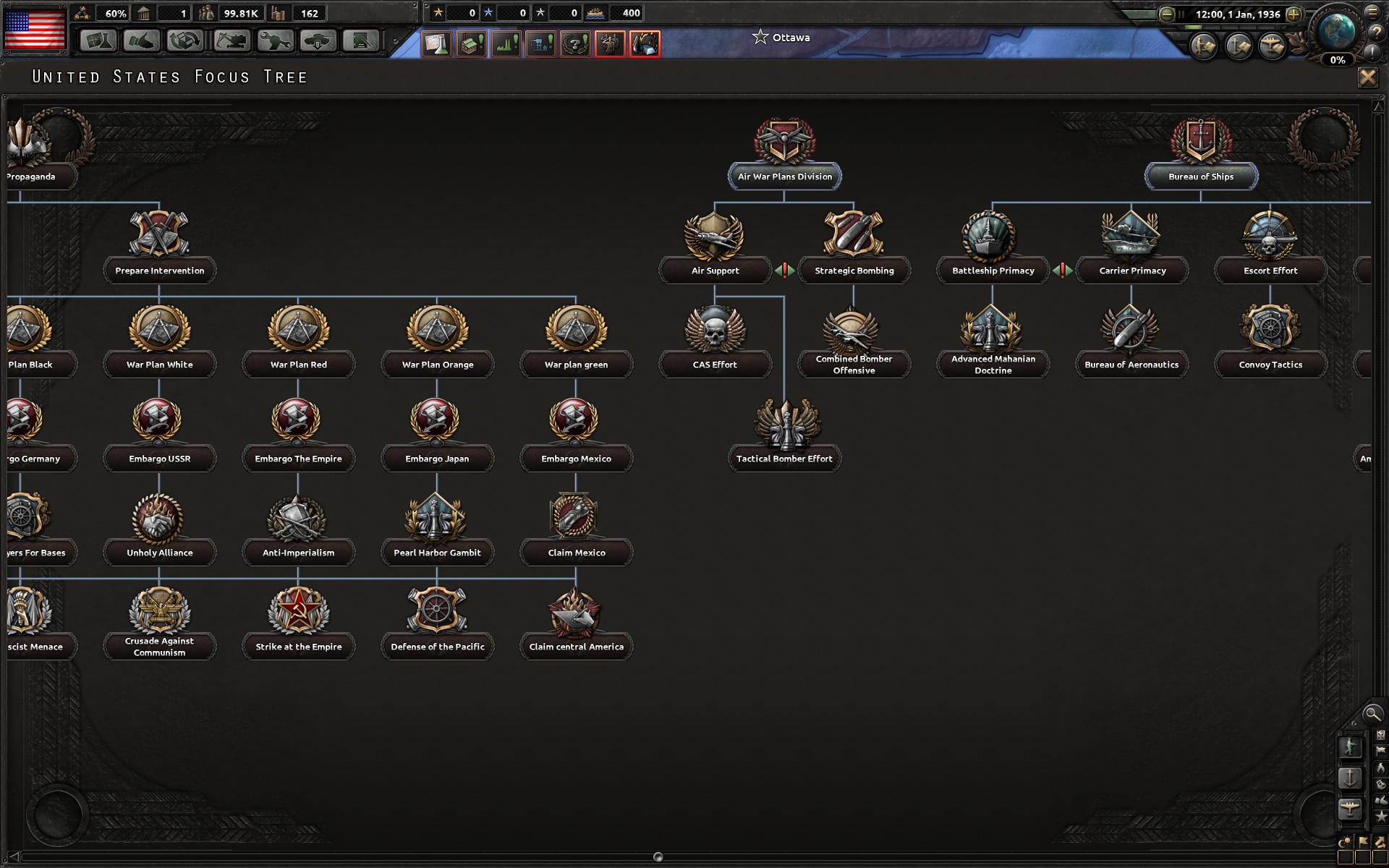Select the Air War Plans Division focus icon

[784, 140]
